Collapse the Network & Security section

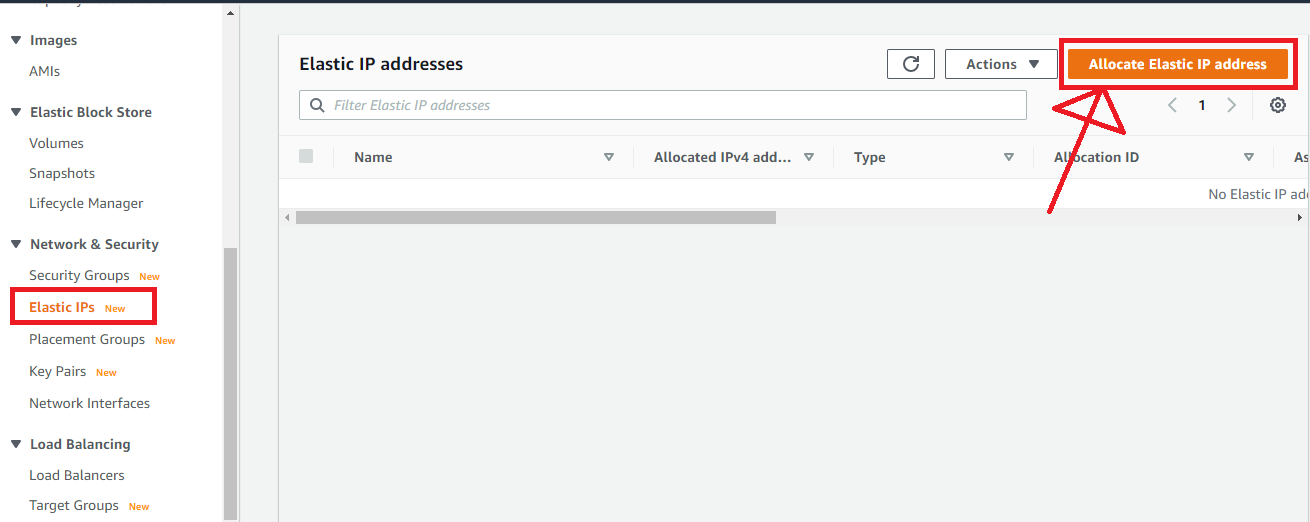[15, 244]
